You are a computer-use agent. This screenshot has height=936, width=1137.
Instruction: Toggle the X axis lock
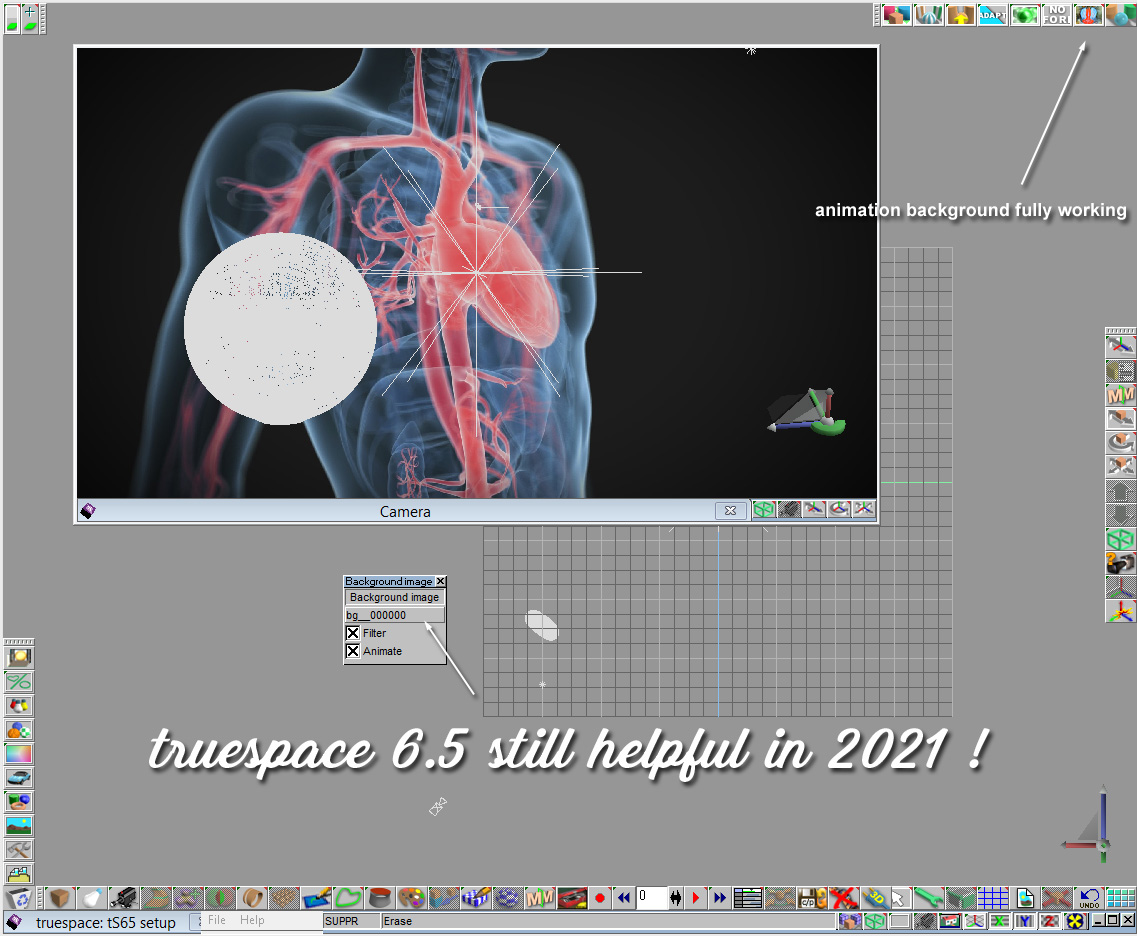pos(1000,921)
